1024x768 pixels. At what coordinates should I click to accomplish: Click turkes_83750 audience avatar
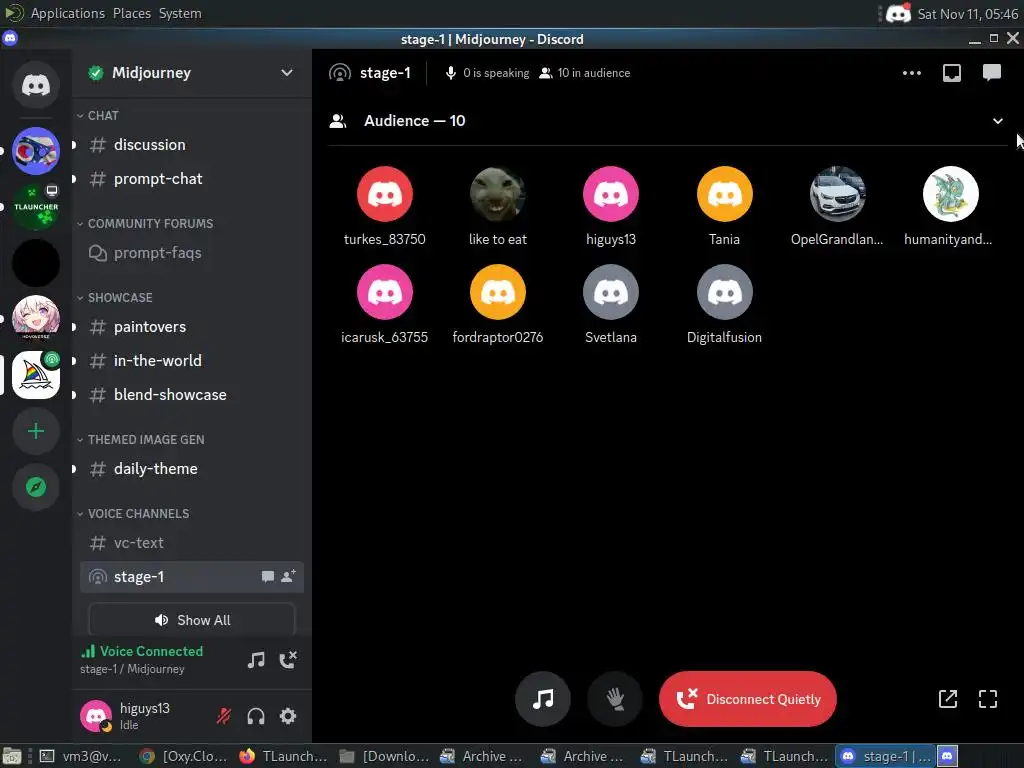click(385, 194)
